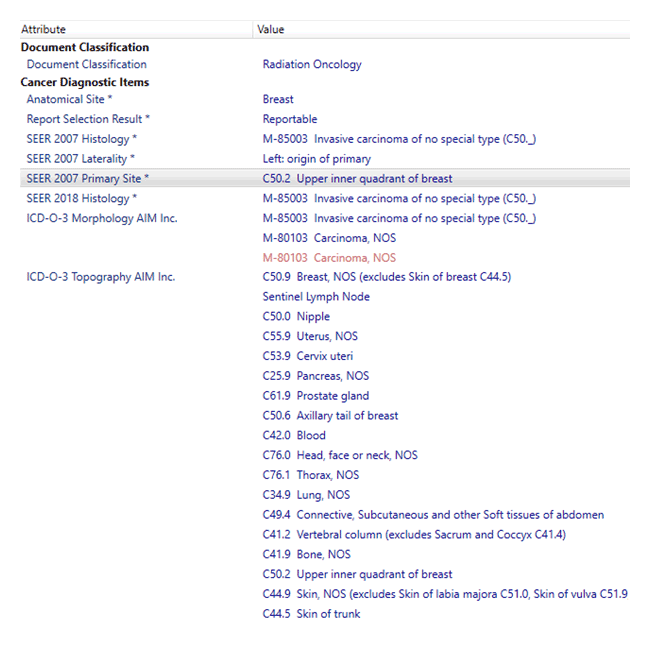Select the ICD-O-3 Topography AIM Inc. attribute
The height and width of the screenshot is (650, 650).
101,277
